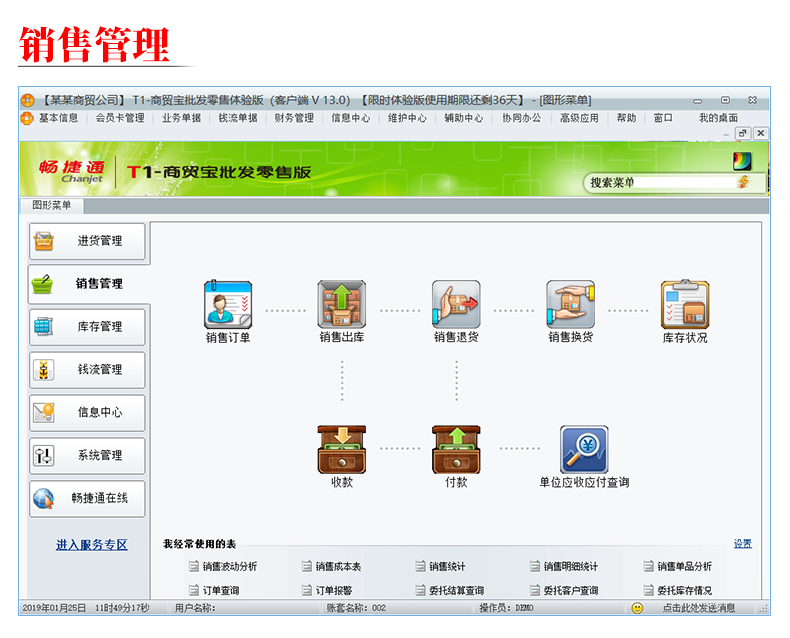Open the 销售波动分析 report
Viewport: 790px width, 638px height.
click(229, 567)
